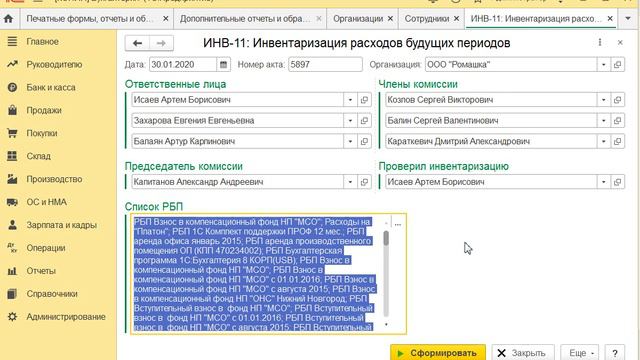Close the Организации tab
Viewport: 640px width, 360px height.
pos(391,19)
